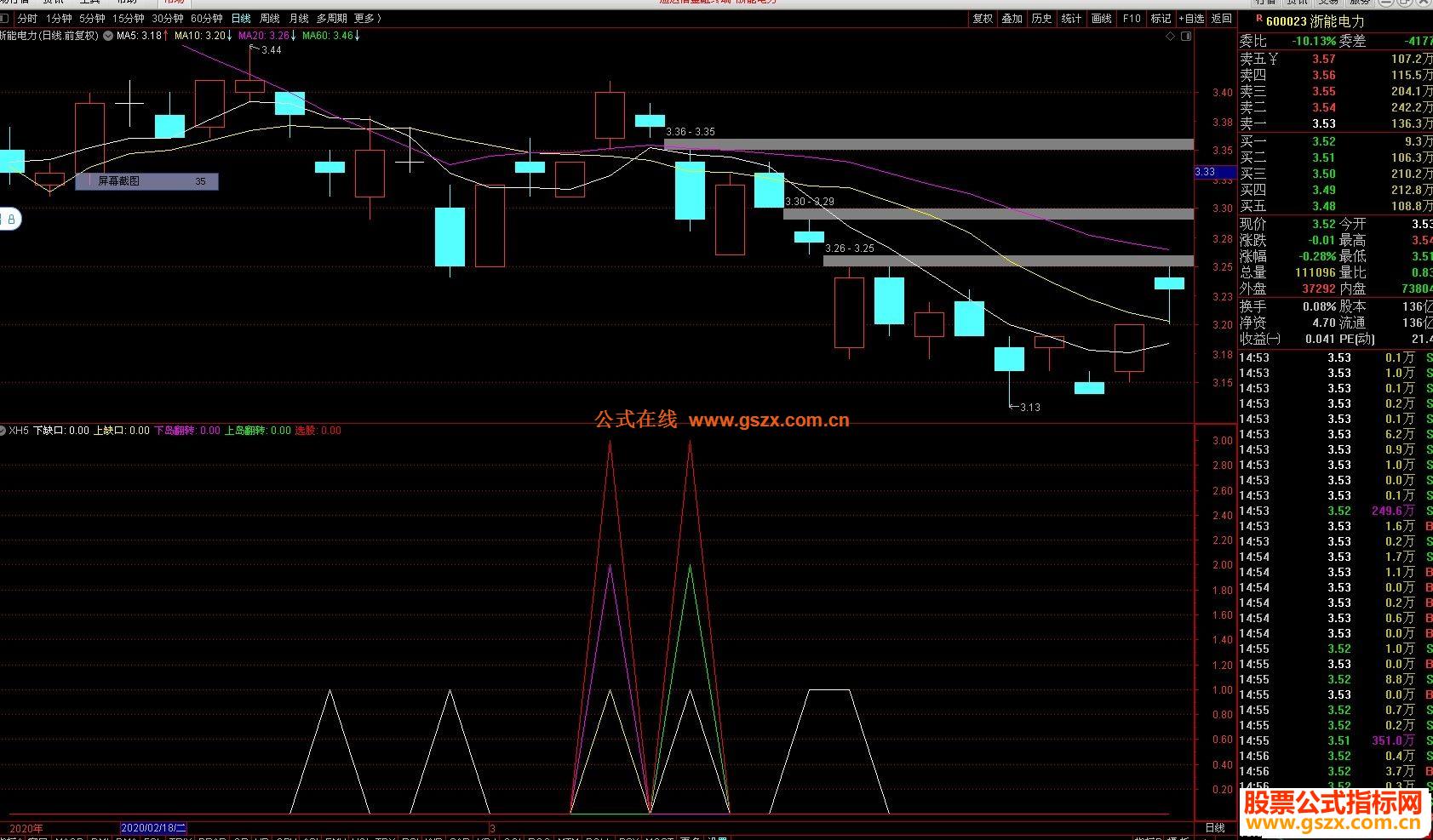The height and width of the screenshot is (840, 1433).
Task: Switch to the 日线 daily chart tab
Action: coord(241,19)
